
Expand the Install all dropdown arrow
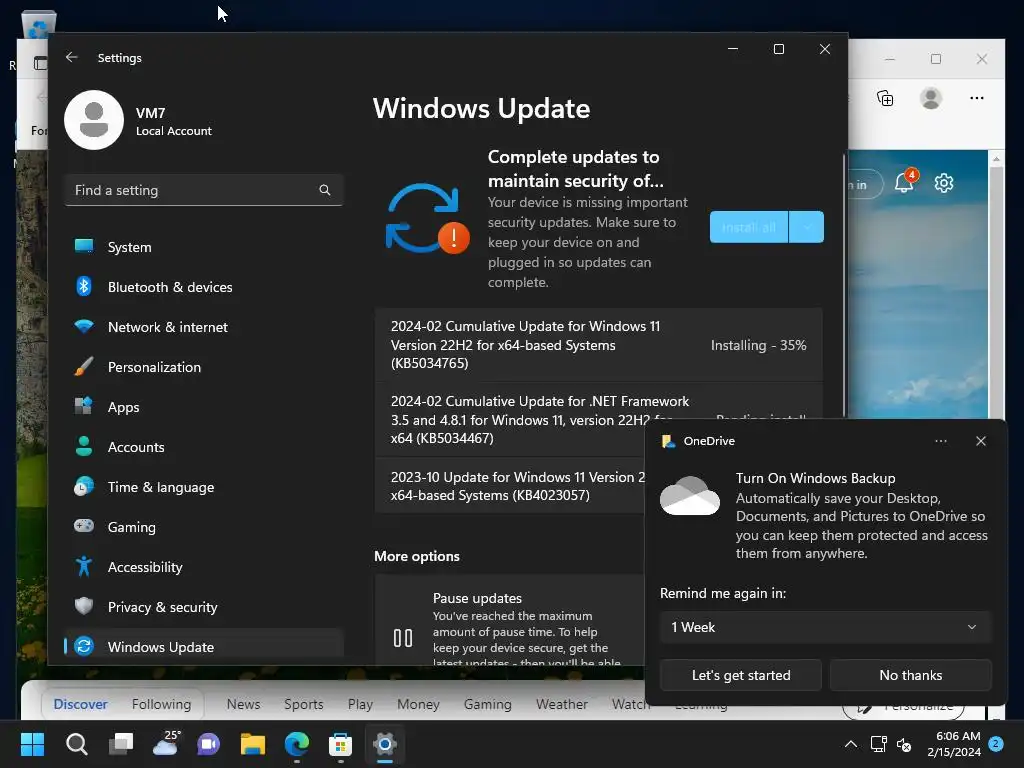pos(807,227)
